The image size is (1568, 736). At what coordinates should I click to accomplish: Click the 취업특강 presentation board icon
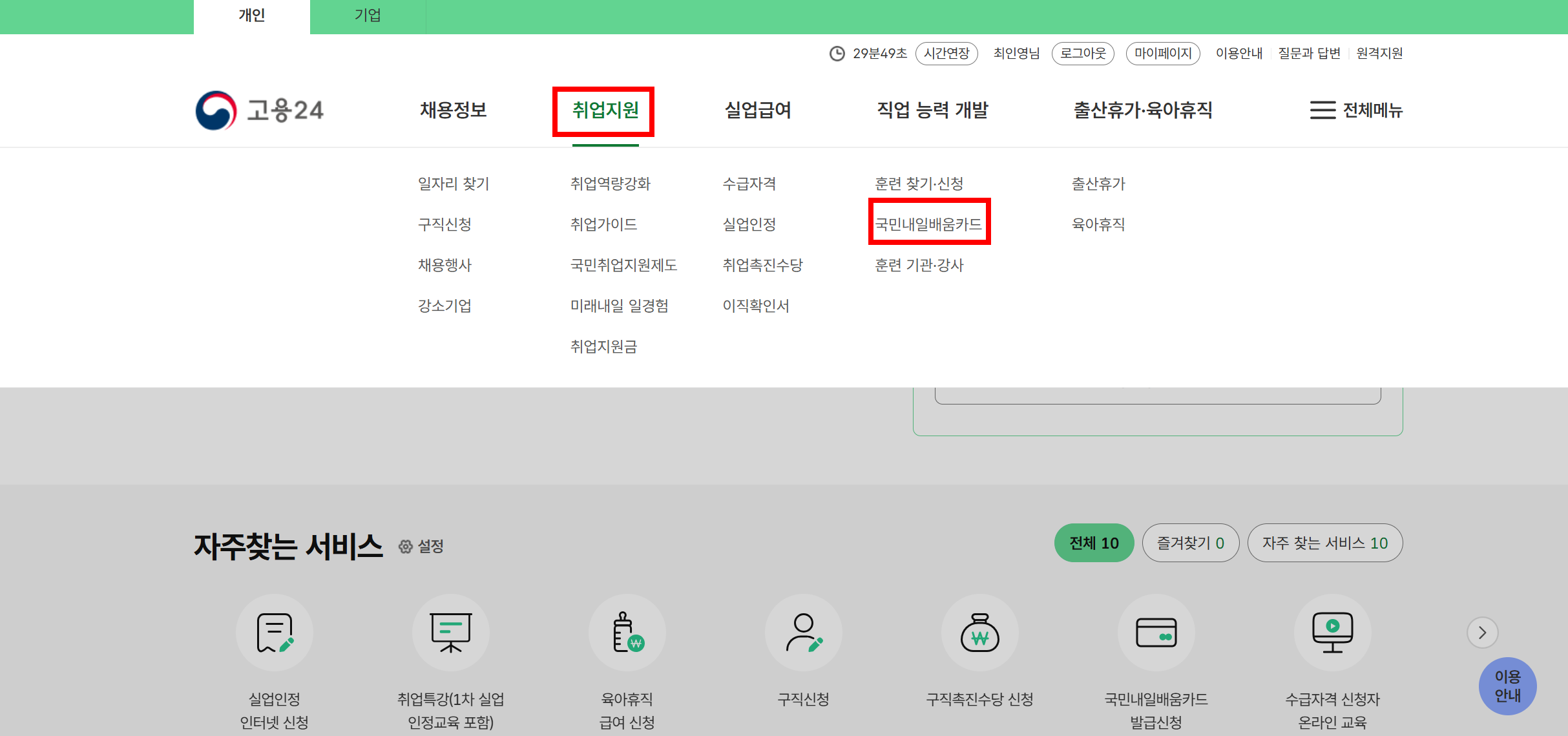pos(451,633)
